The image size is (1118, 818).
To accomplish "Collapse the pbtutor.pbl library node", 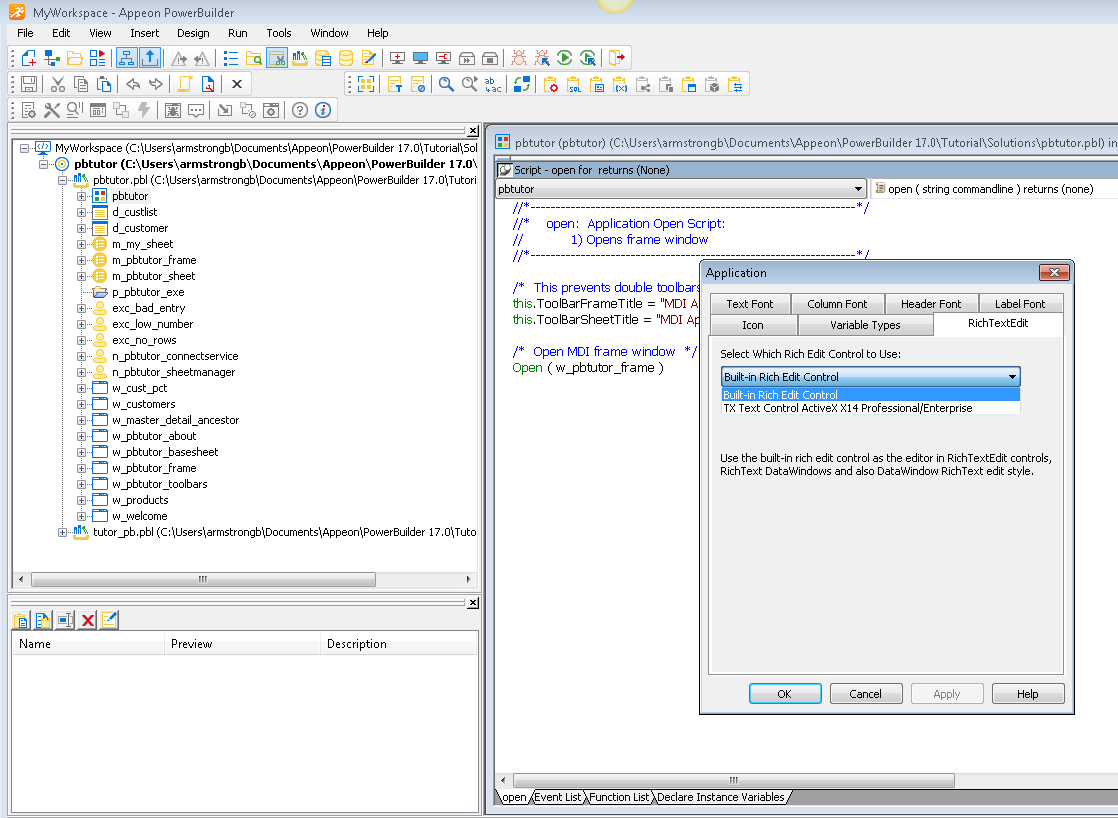I will pyautogui.click(x=63, y=180).
